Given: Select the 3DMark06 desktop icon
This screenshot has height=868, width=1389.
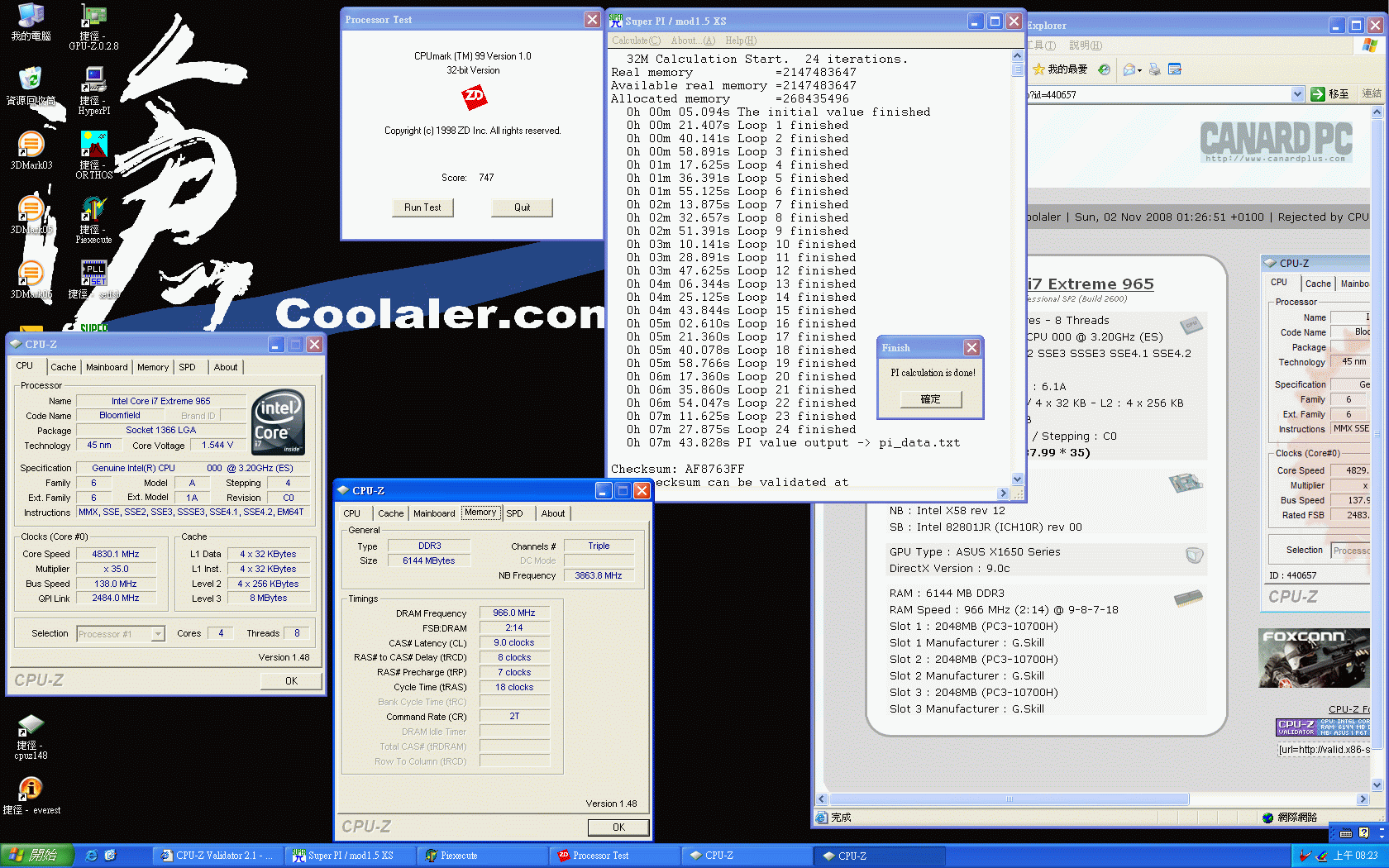Looking at the screenshot, I should 31,280.
